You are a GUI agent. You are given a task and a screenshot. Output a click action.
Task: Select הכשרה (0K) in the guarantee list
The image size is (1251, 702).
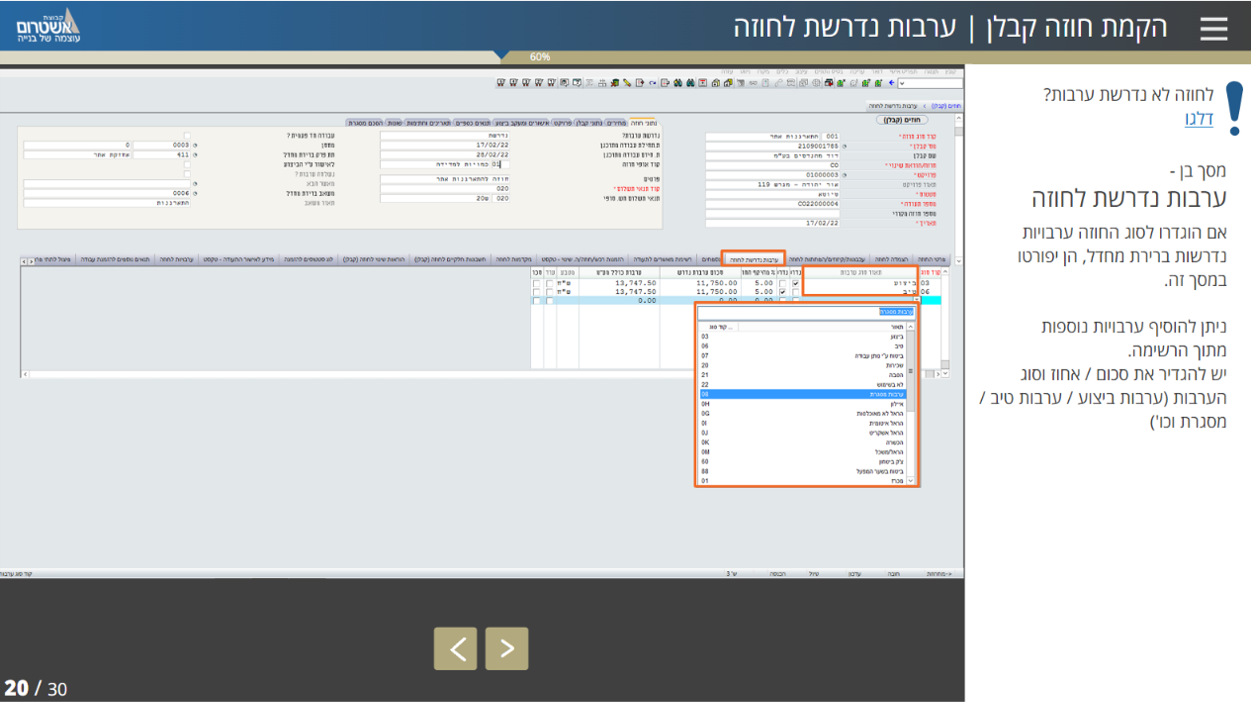[803, 442]
